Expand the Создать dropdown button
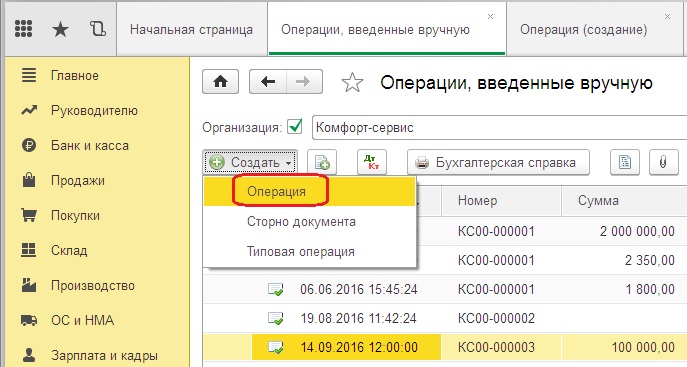 (x=250, y=162)
